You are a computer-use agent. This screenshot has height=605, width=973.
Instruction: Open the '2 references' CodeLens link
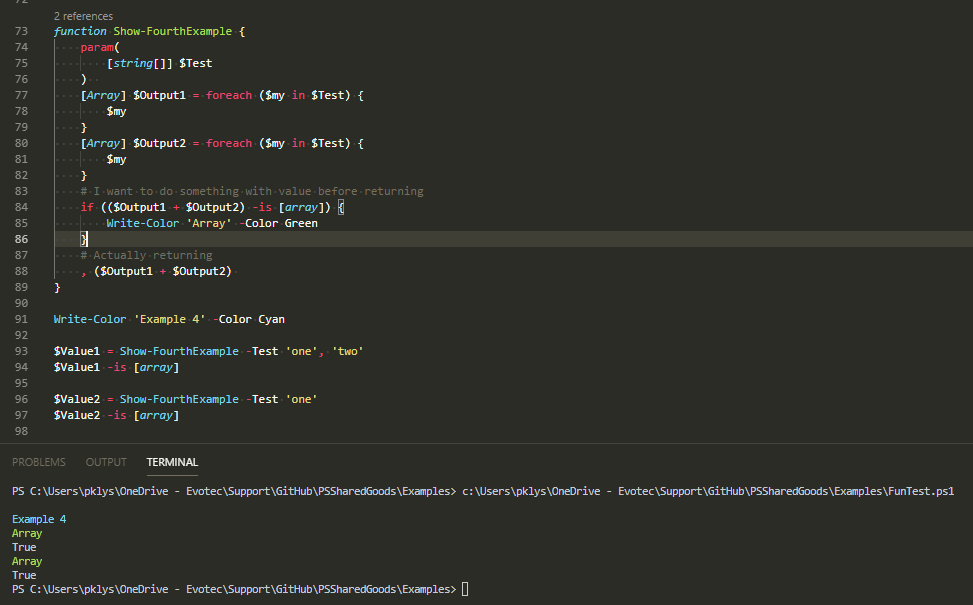[81, 15]
